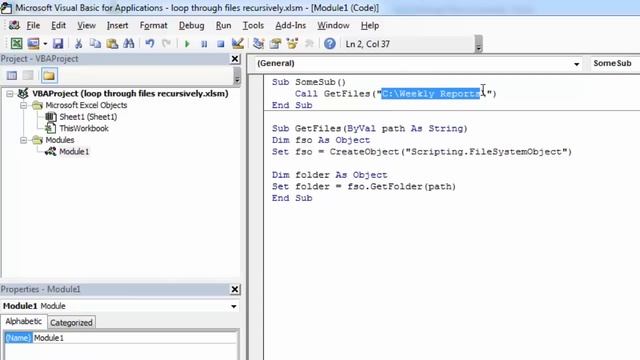
Task: Open the Project Explorer toolbar icon
Action: coord(258,44)
